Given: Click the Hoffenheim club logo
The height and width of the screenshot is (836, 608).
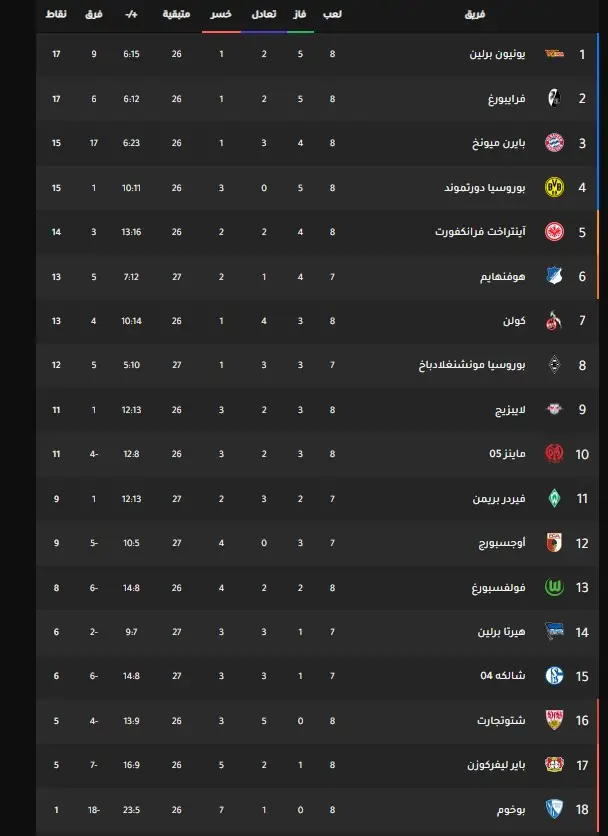Looking at the screenshot, I should (x=553, y=276).
